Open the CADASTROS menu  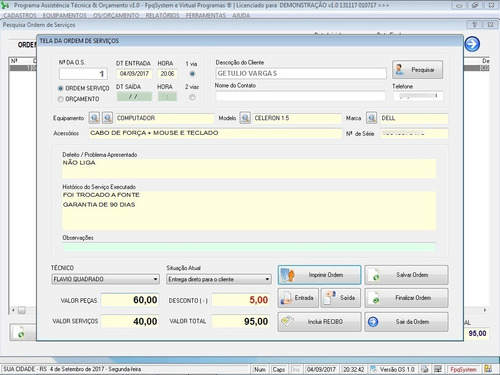(20, 15)
